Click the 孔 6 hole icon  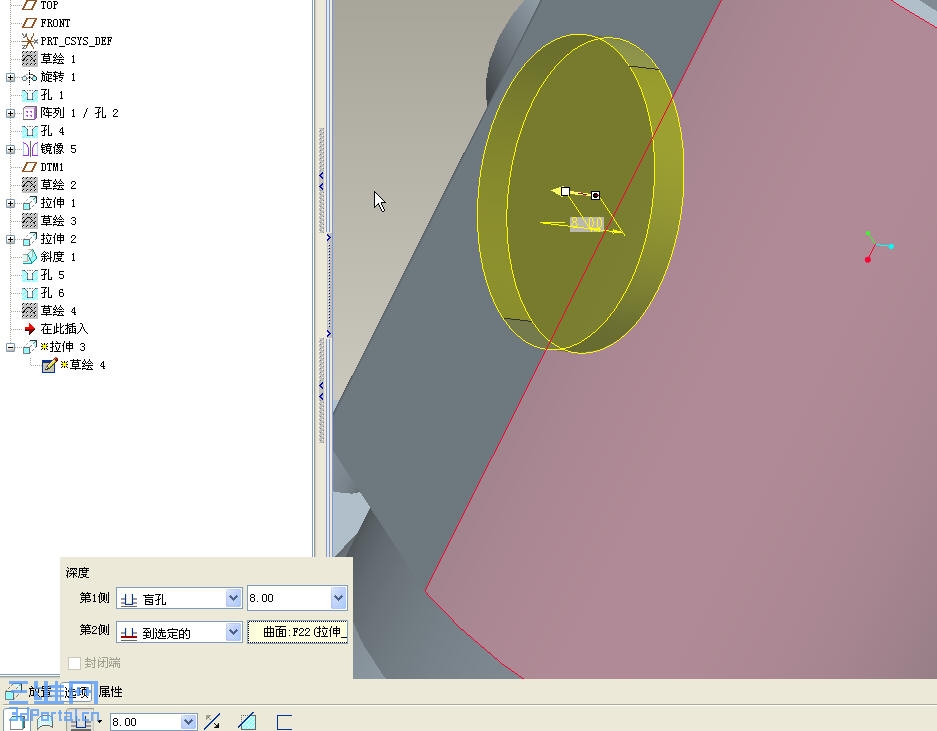(29, 293)
